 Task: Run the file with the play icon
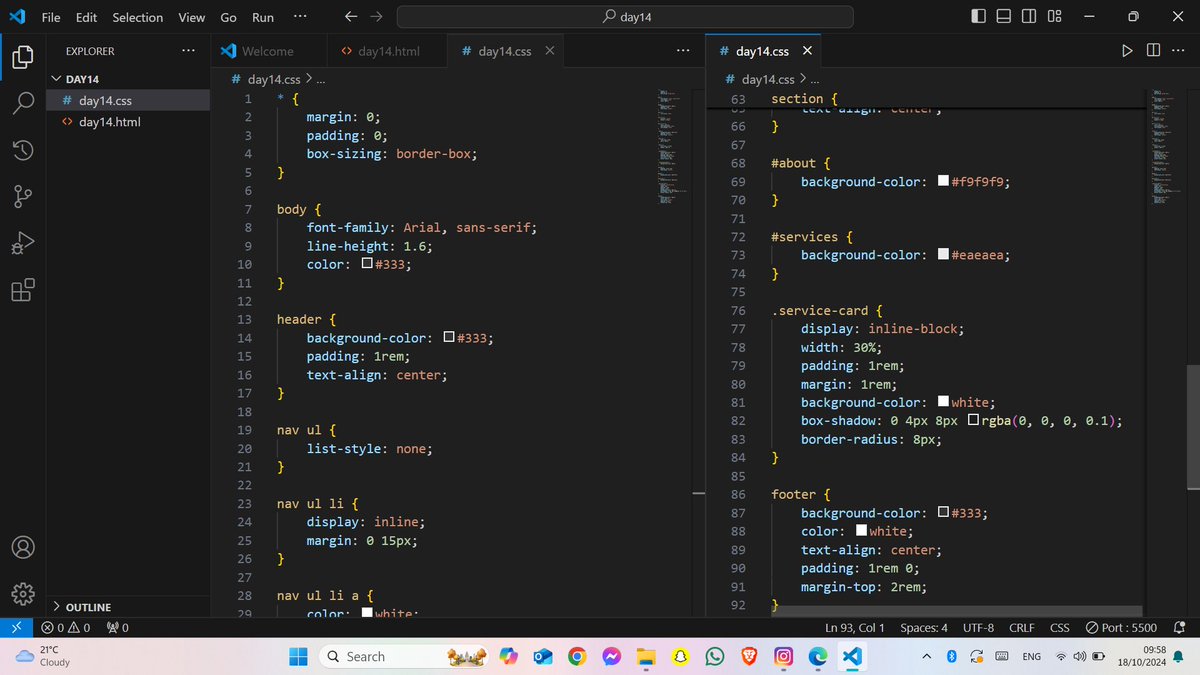(1127, 51)
